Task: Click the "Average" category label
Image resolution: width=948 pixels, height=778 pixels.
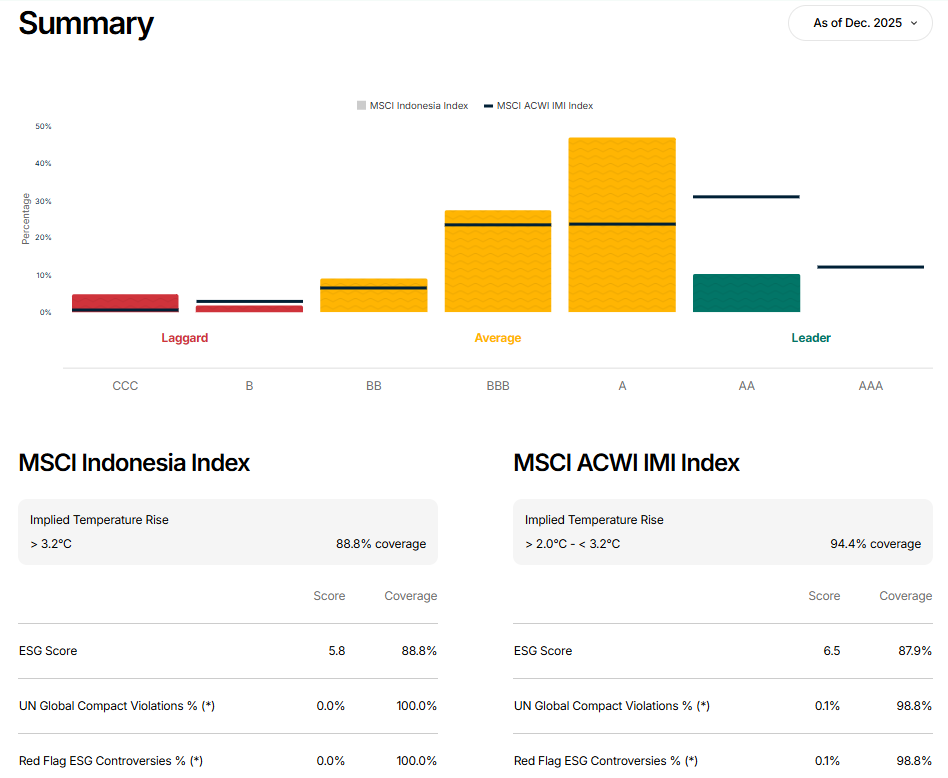Action: click(x=498, y=338)
